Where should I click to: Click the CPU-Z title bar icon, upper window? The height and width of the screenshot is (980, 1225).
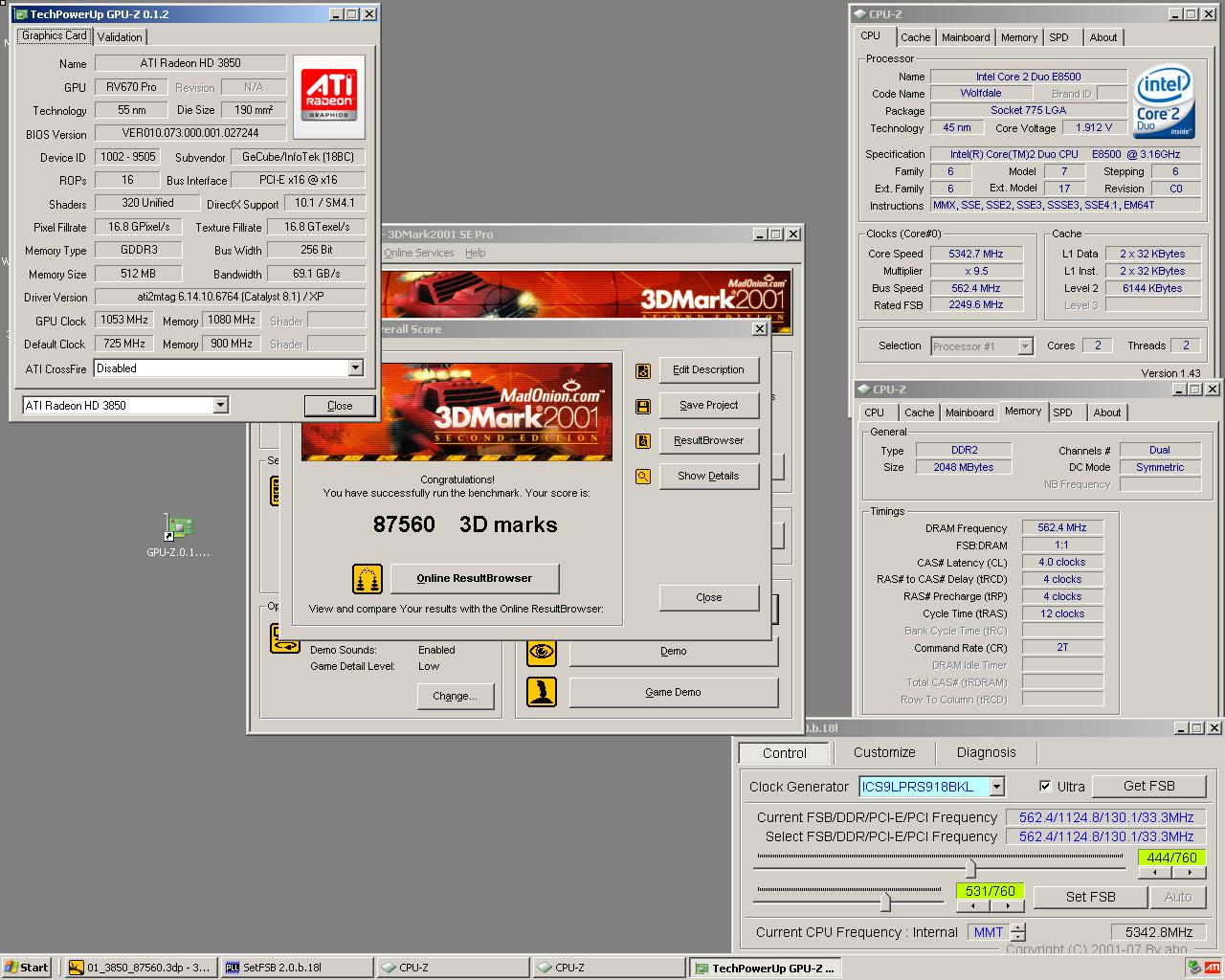[x=859, y=14]
